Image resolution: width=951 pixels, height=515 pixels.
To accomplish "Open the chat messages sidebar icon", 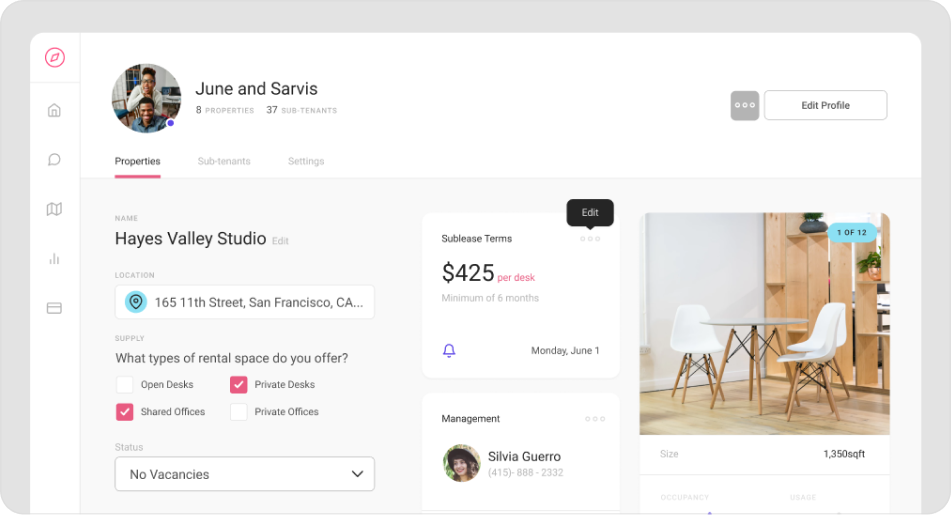I will (54, 160).
